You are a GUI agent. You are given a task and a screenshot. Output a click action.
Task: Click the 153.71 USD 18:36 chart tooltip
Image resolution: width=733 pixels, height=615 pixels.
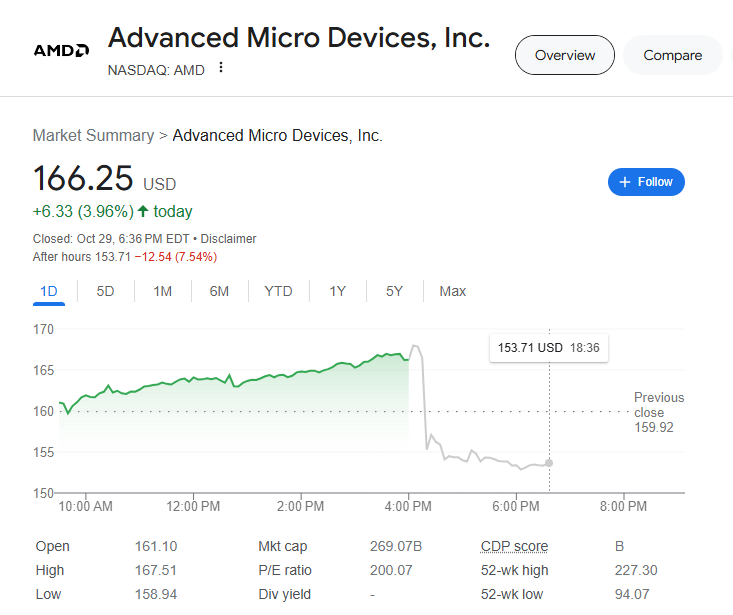(549, 348)
